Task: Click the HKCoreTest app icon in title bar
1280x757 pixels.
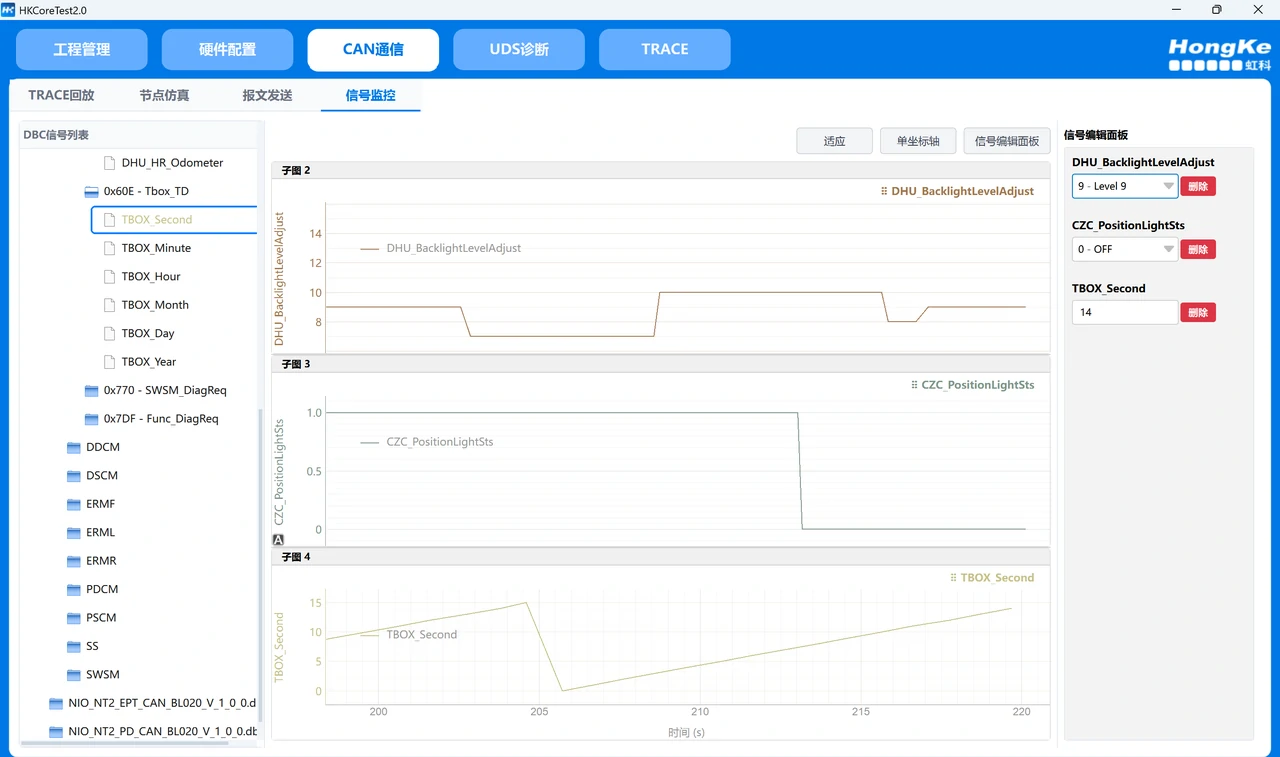Action: pyautogui.click(x=8, y=10)
